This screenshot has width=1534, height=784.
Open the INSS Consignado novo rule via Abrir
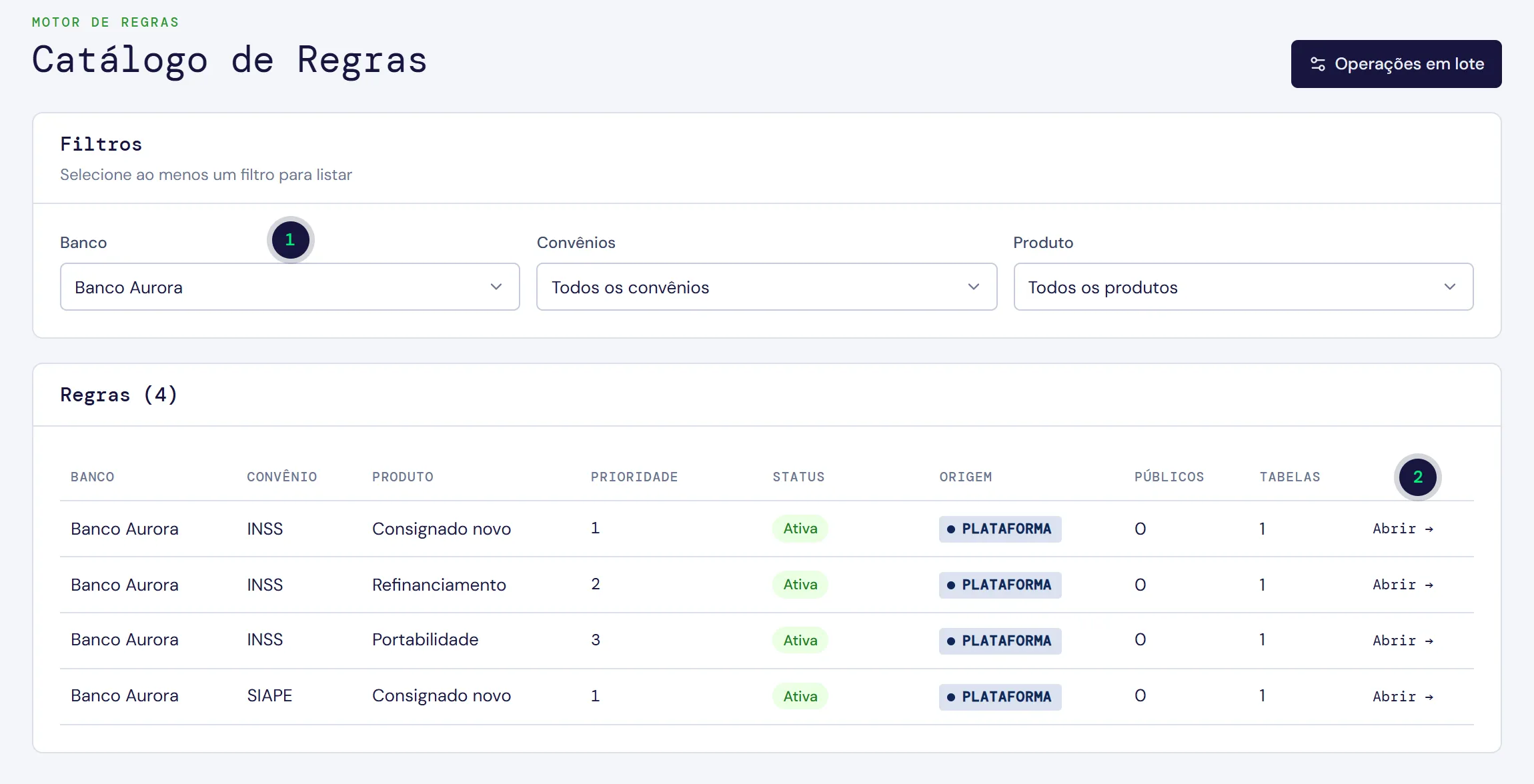pyautogui.click(x=1403, y=529)
